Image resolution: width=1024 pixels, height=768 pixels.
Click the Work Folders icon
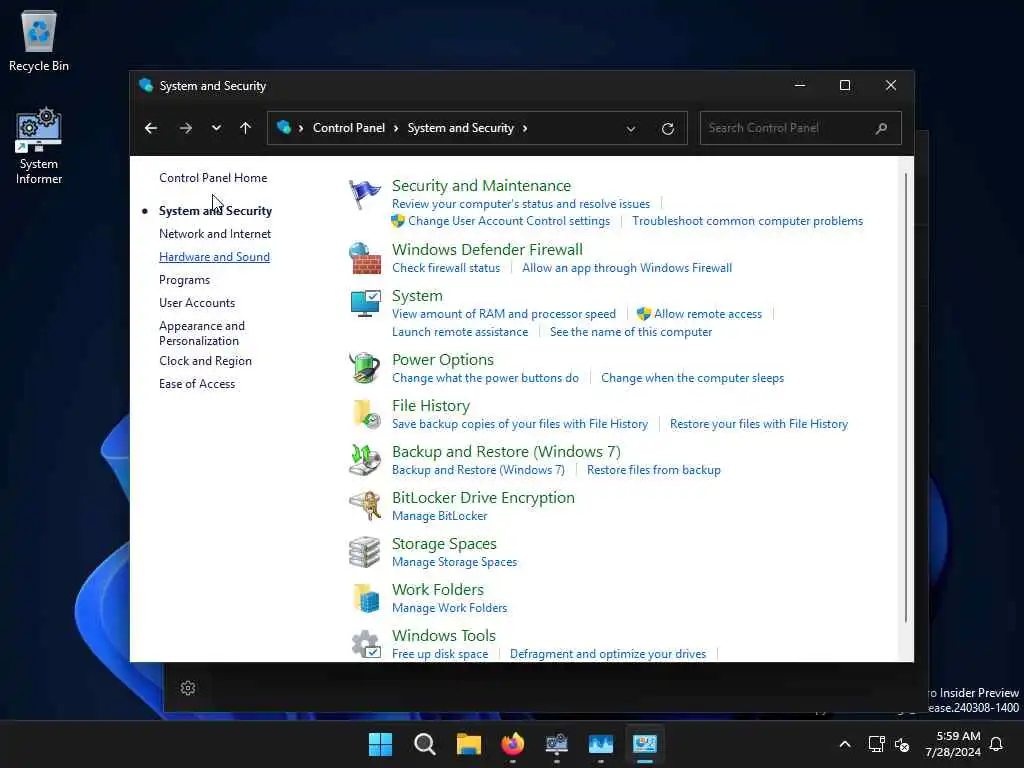pos(366,598)
